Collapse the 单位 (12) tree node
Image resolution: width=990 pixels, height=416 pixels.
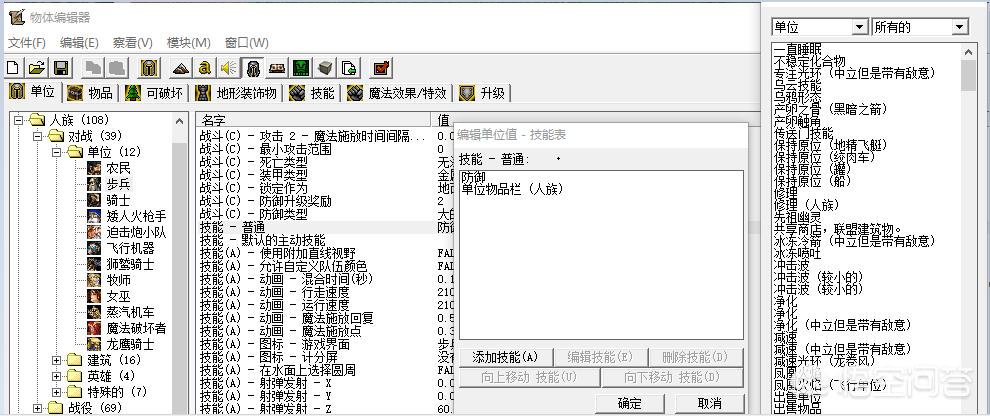click(57, 152)
